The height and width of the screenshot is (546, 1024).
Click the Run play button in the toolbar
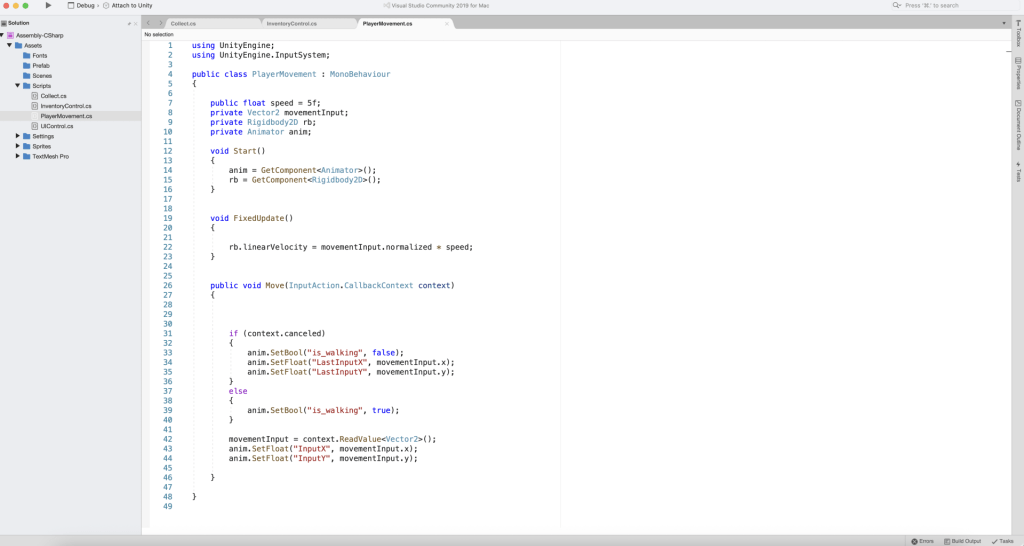pyautogui.click(x=48, y=5)
